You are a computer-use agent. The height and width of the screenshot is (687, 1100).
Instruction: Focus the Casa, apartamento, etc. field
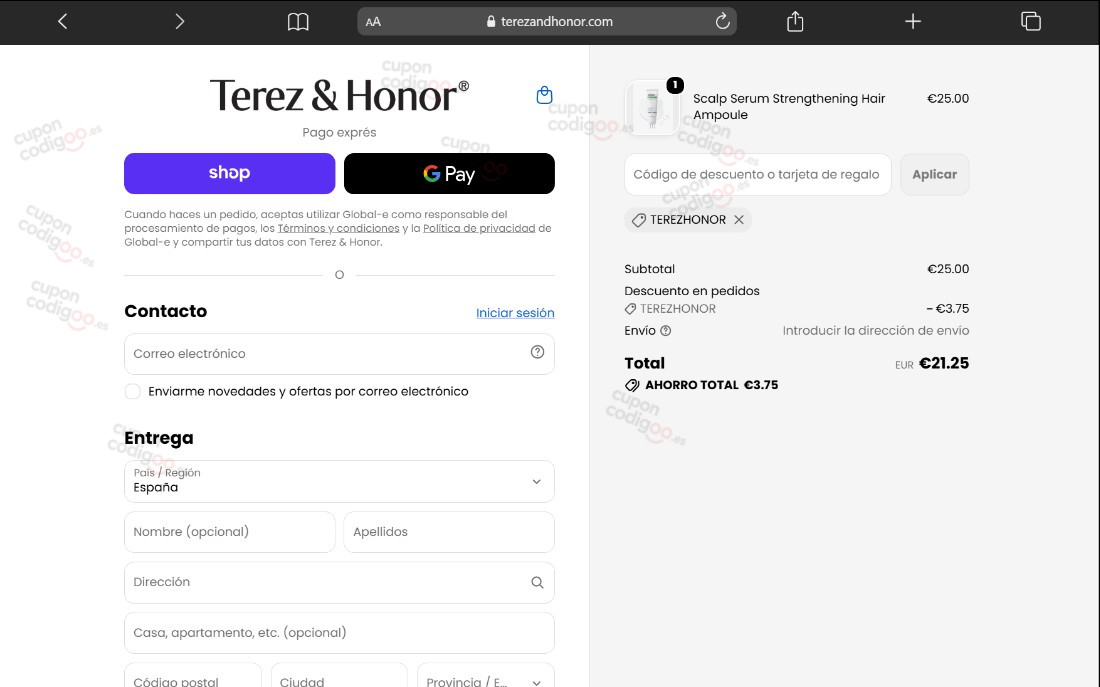click(340, 633)
